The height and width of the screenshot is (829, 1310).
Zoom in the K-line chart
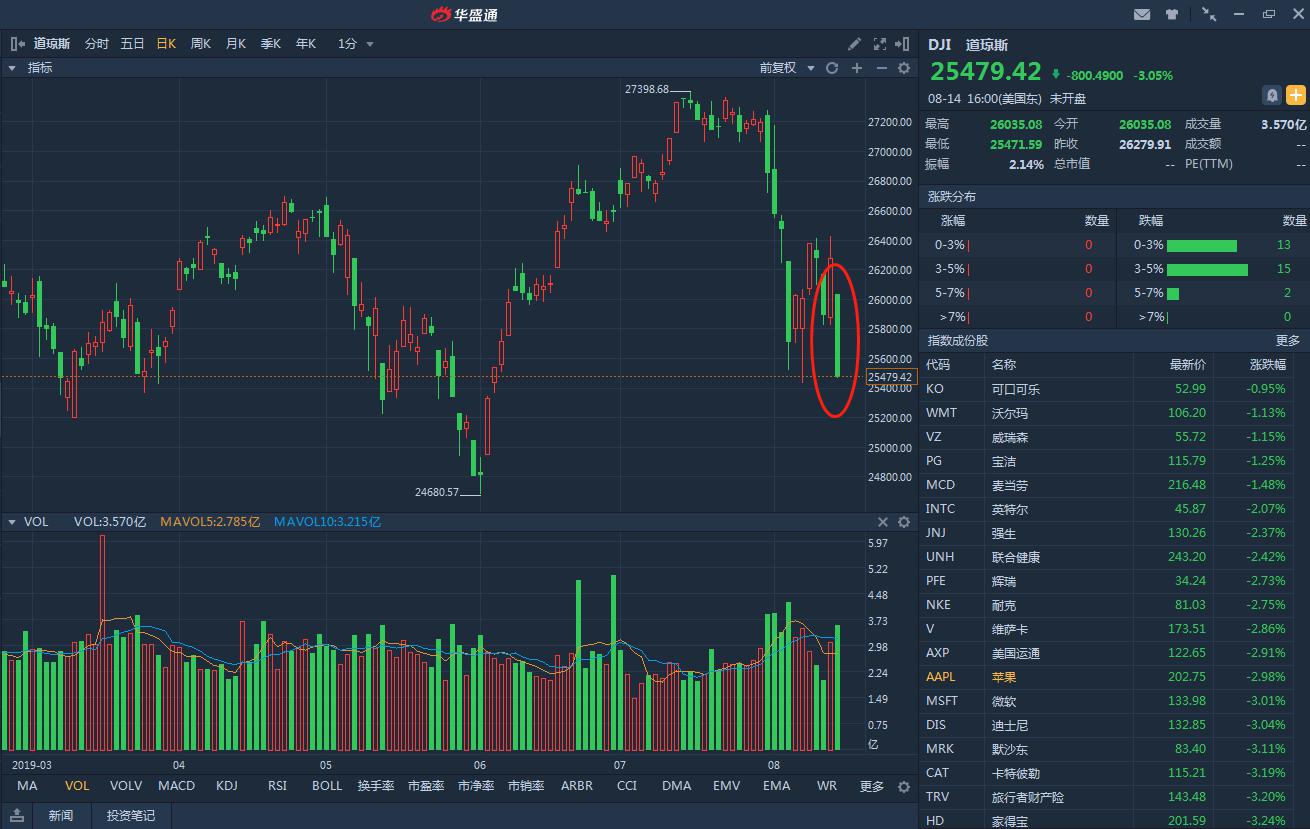point(857,68)
